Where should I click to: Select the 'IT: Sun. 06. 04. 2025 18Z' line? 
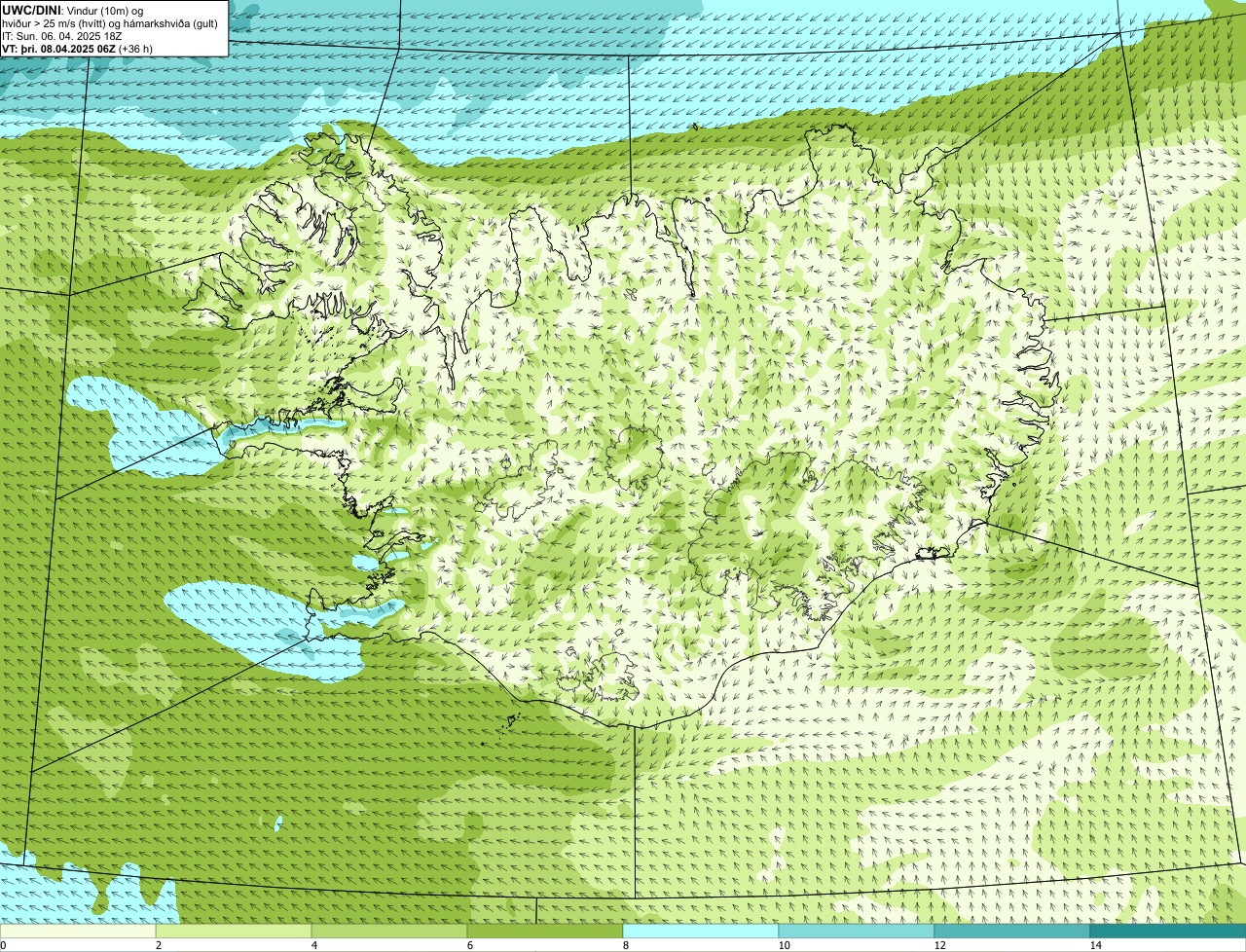point(62,36)
